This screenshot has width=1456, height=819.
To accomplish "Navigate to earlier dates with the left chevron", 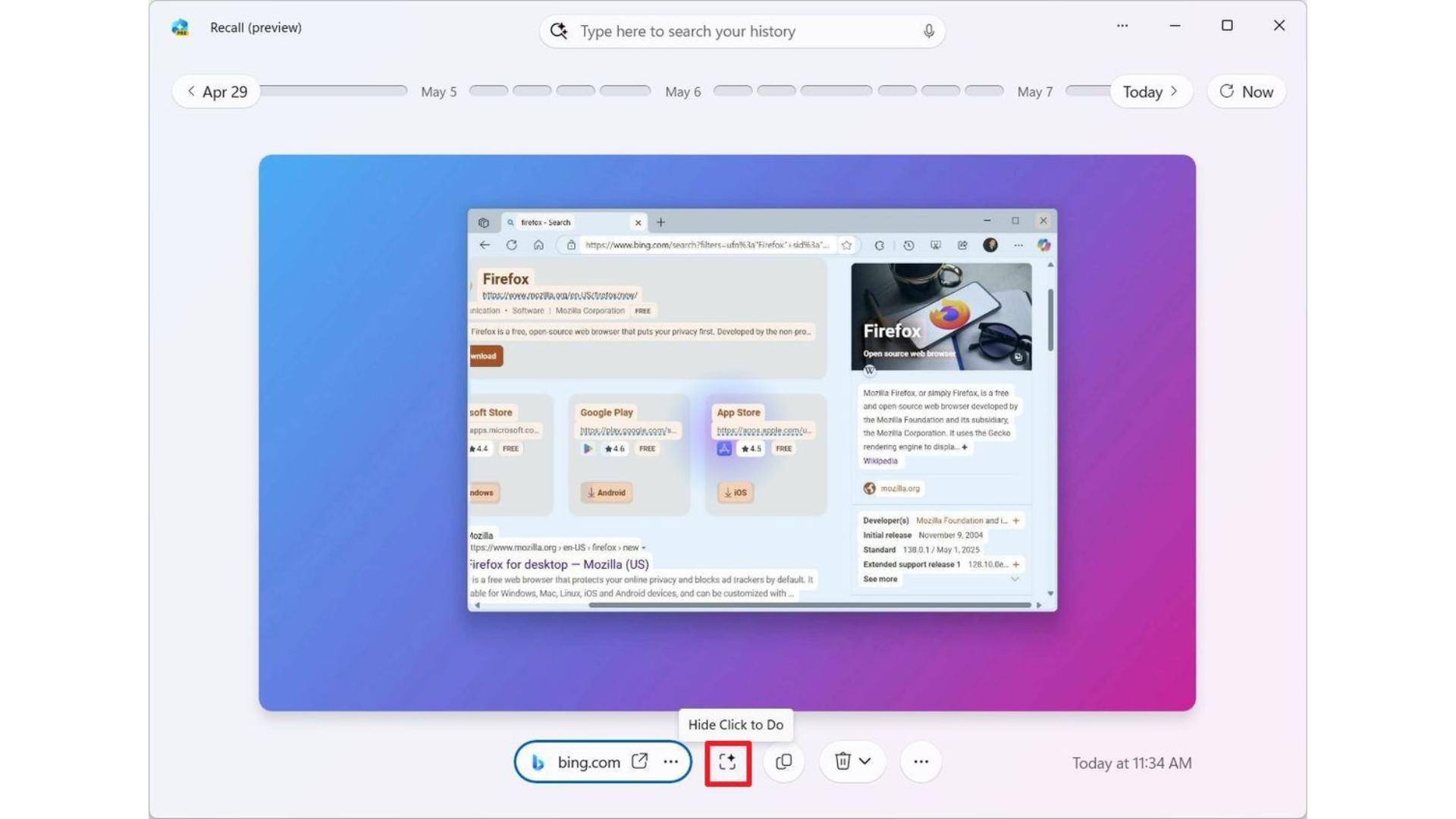I will pos(191,91).
